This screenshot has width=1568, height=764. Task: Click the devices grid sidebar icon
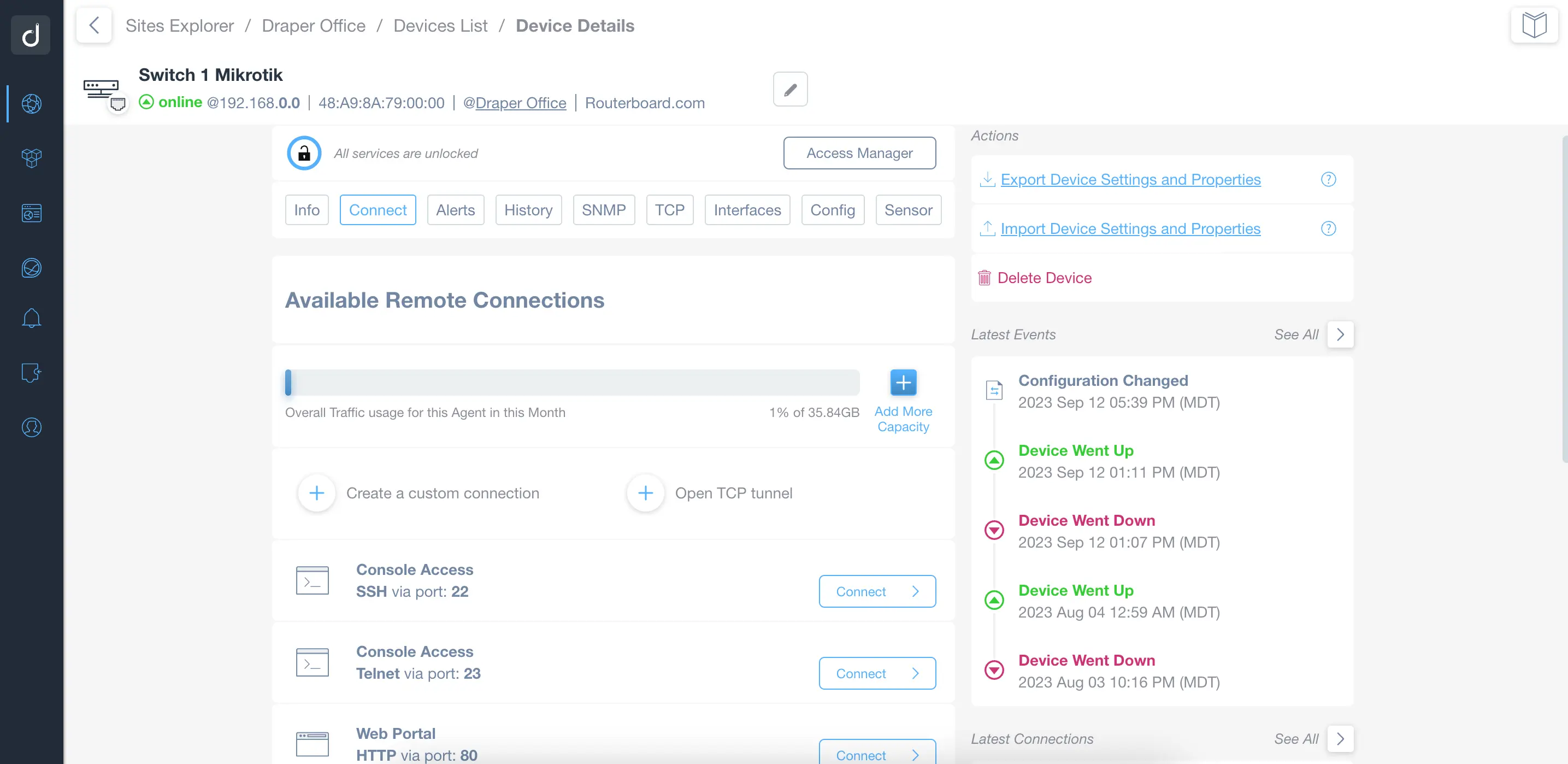tap(31, 158)
